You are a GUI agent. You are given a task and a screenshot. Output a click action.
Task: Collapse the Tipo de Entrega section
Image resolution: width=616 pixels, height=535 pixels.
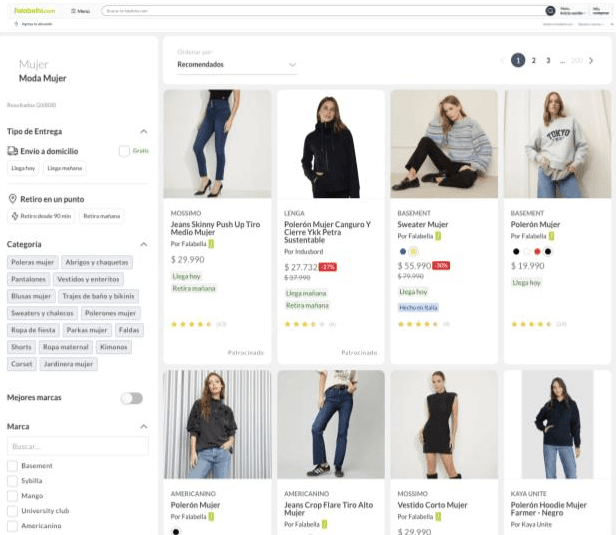[144, 132]
